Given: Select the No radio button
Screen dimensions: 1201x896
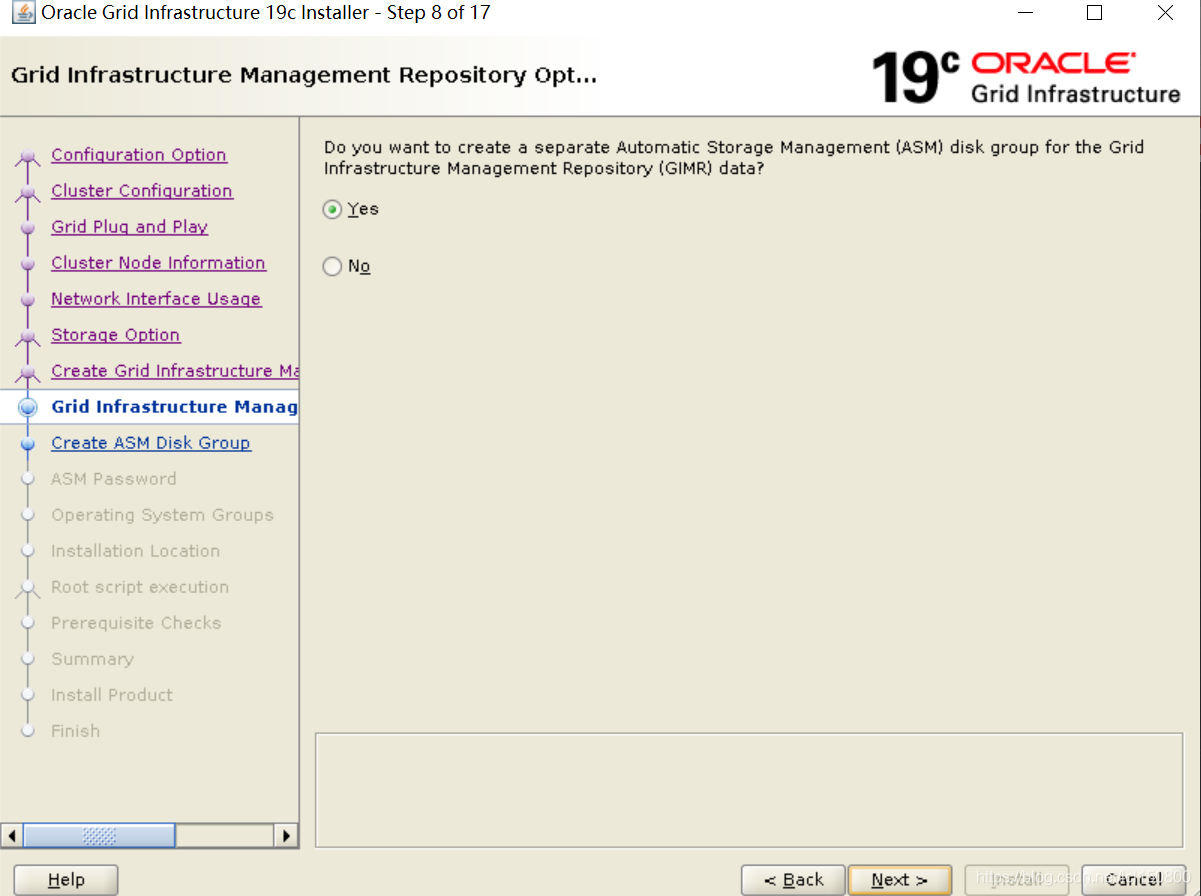Looking at the screenshot, I should (332, 266).
